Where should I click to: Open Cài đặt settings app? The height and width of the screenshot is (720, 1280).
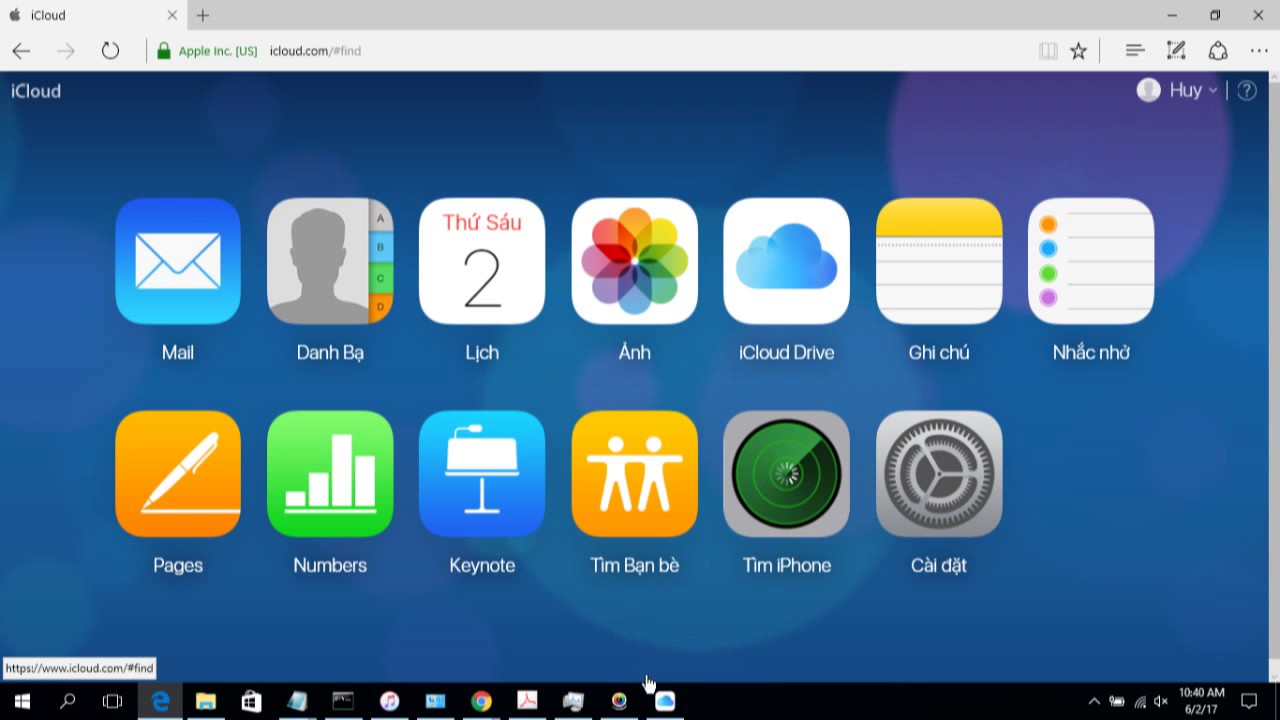pyautogui.click(x=939, y=474)
